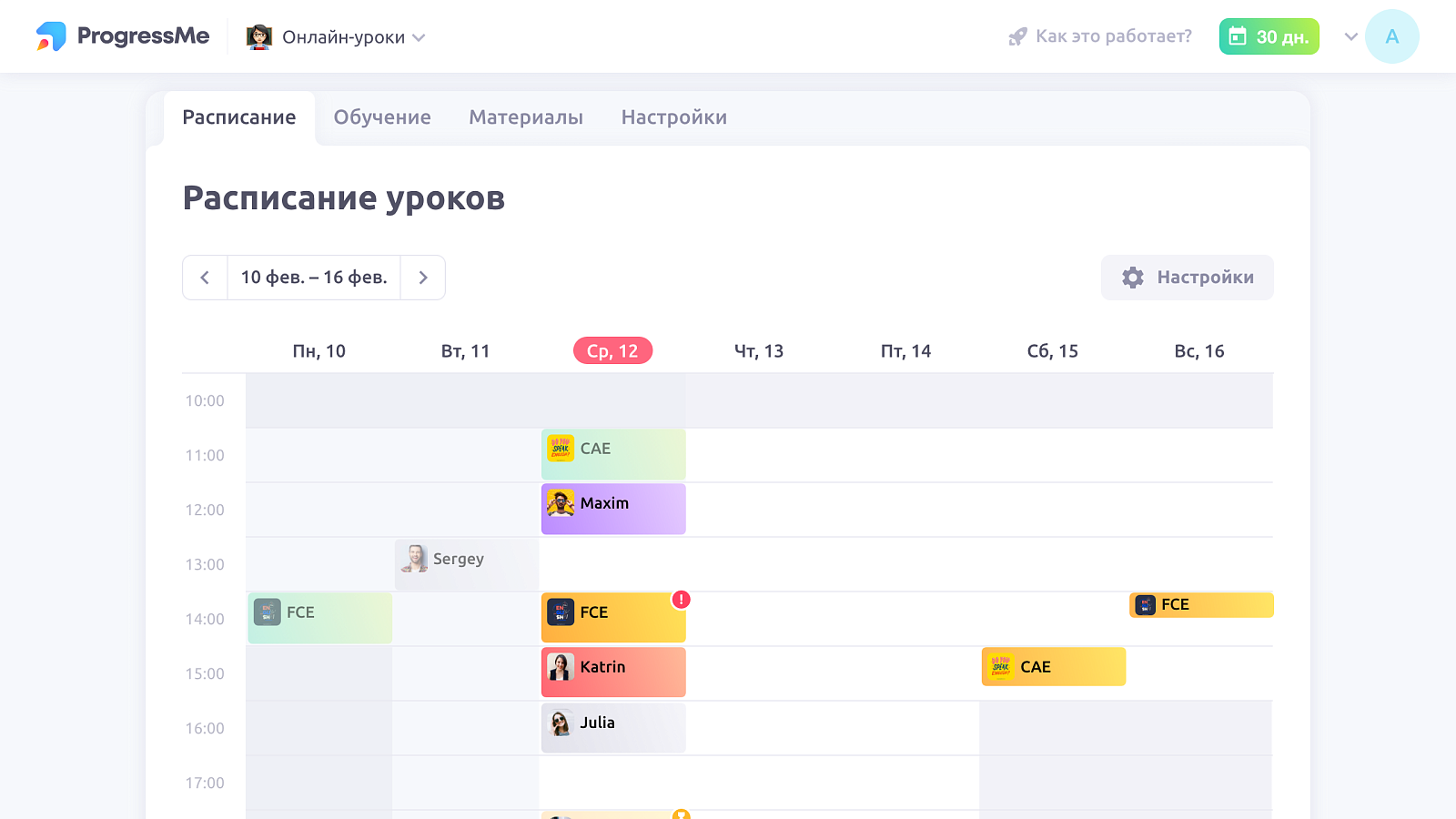1456x819 pixels.
Task: Expand the profile menu chevron
Action: tap(1351, 37)
